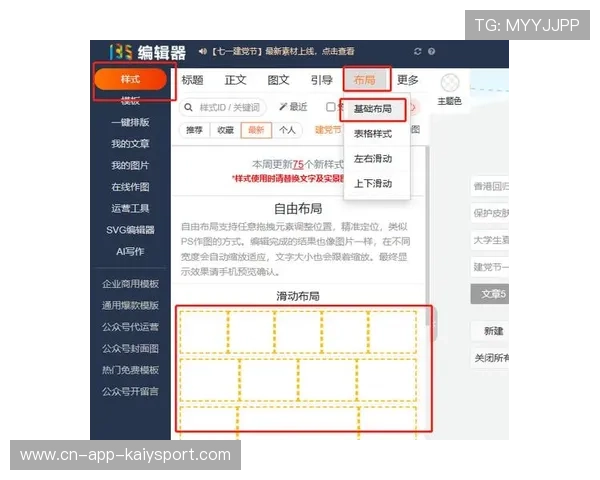This screenshot has height=480, width=600.
Task: Open the 文章5 tab
Action: [490, 294]
